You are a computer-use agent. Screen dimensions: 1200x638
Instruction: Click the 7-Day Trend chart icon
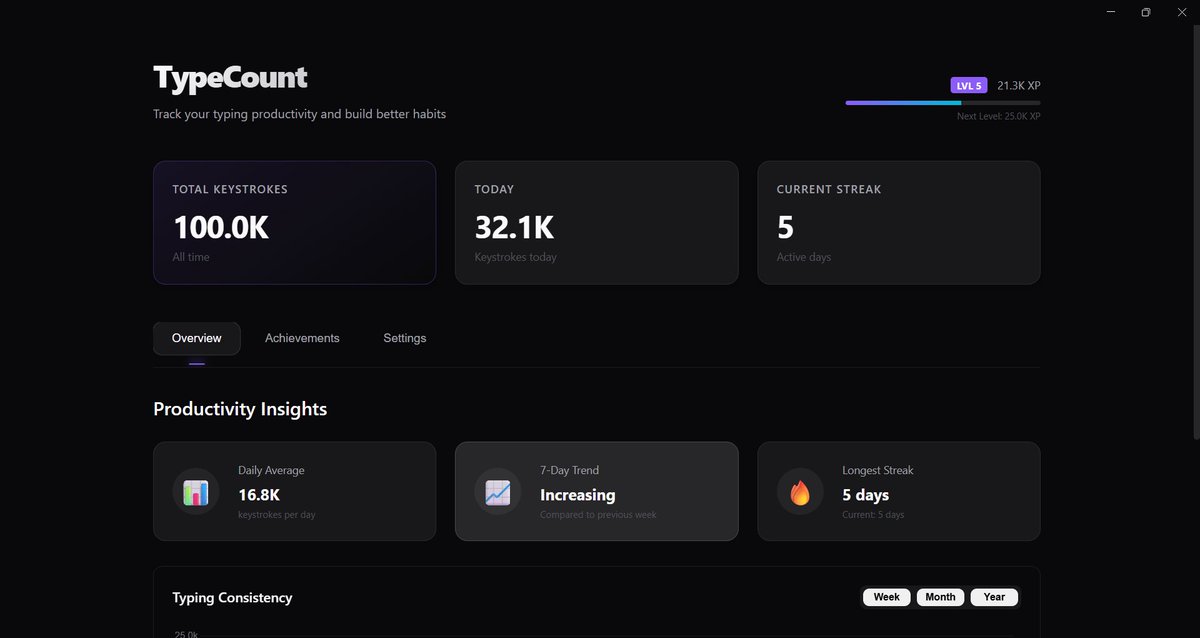coord(498,492)
